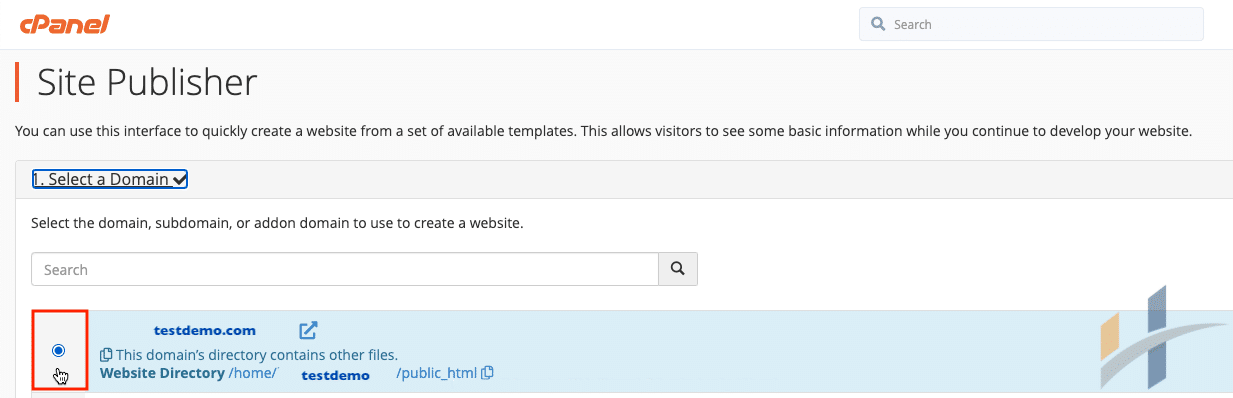Select the testdemo.com radio button

click(x=58, y=350)
